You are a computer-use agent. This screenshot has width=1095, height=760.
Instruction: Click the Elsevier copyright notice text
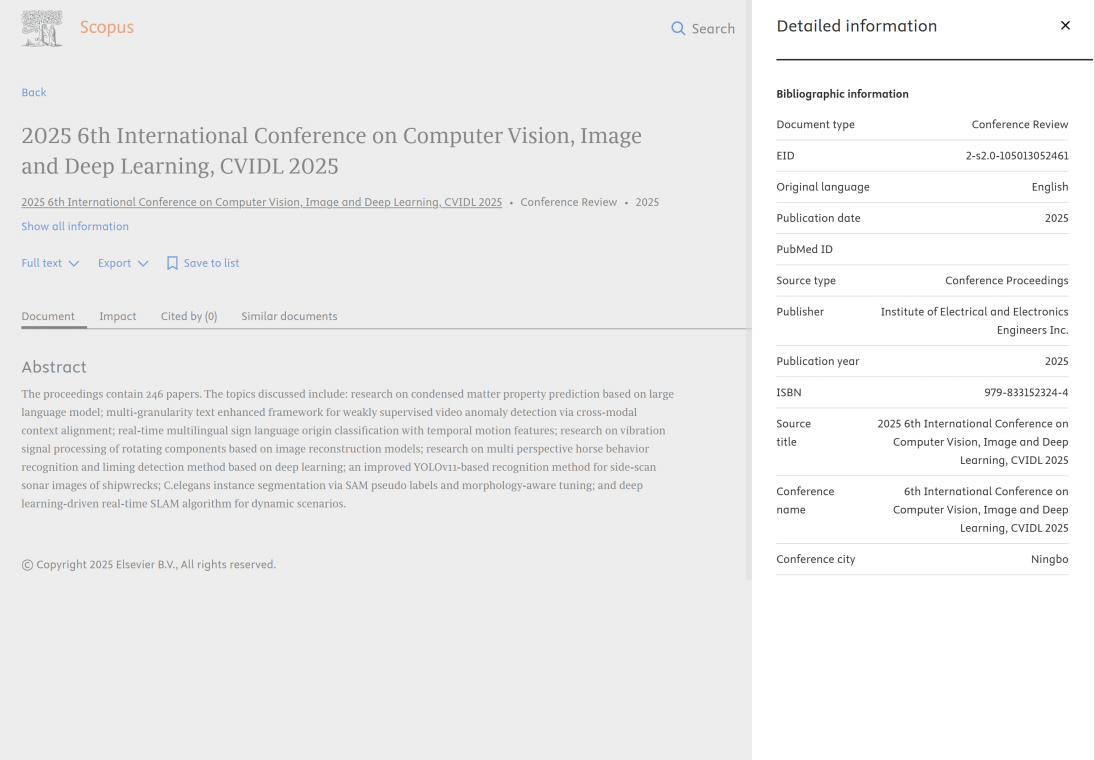[149, 565]
